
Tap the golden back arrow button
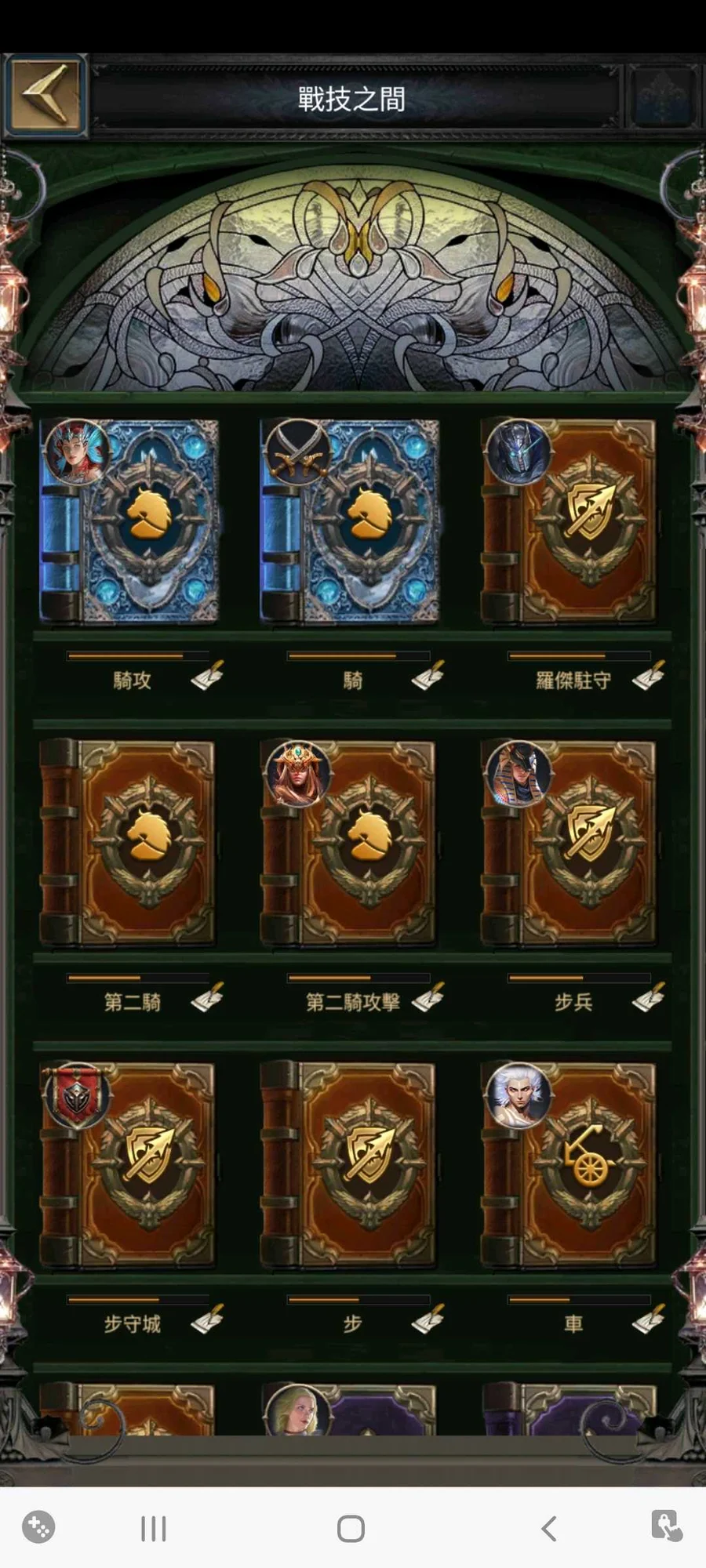[45, 96]
